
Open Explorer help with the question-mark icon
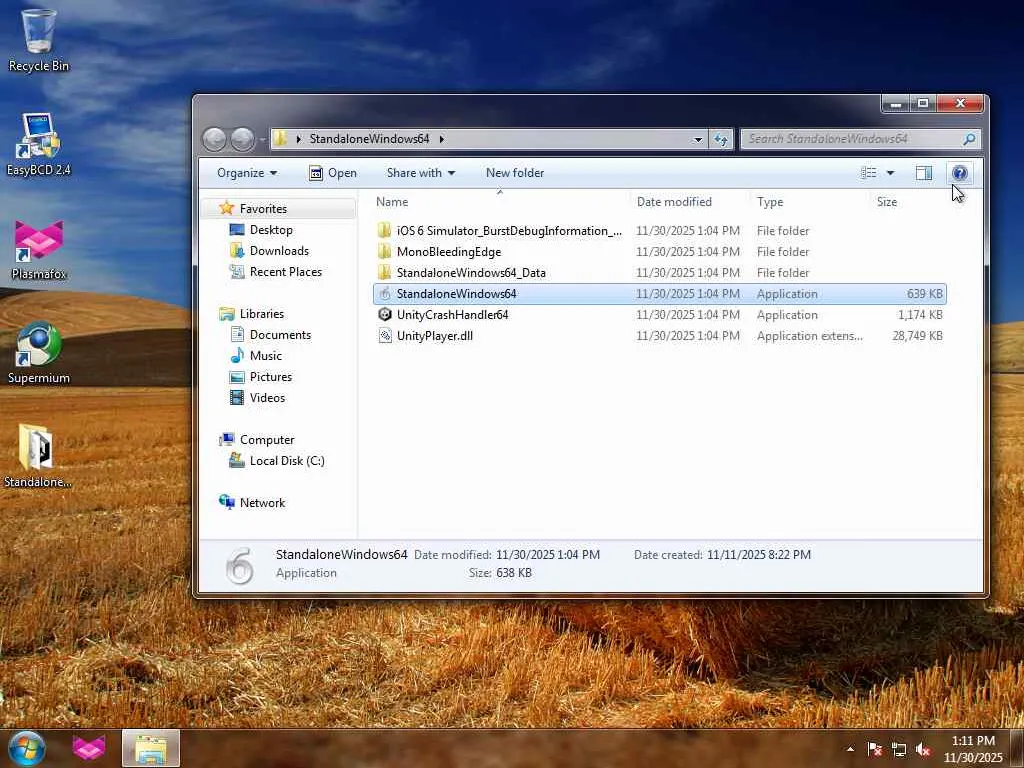pos(959,173)
